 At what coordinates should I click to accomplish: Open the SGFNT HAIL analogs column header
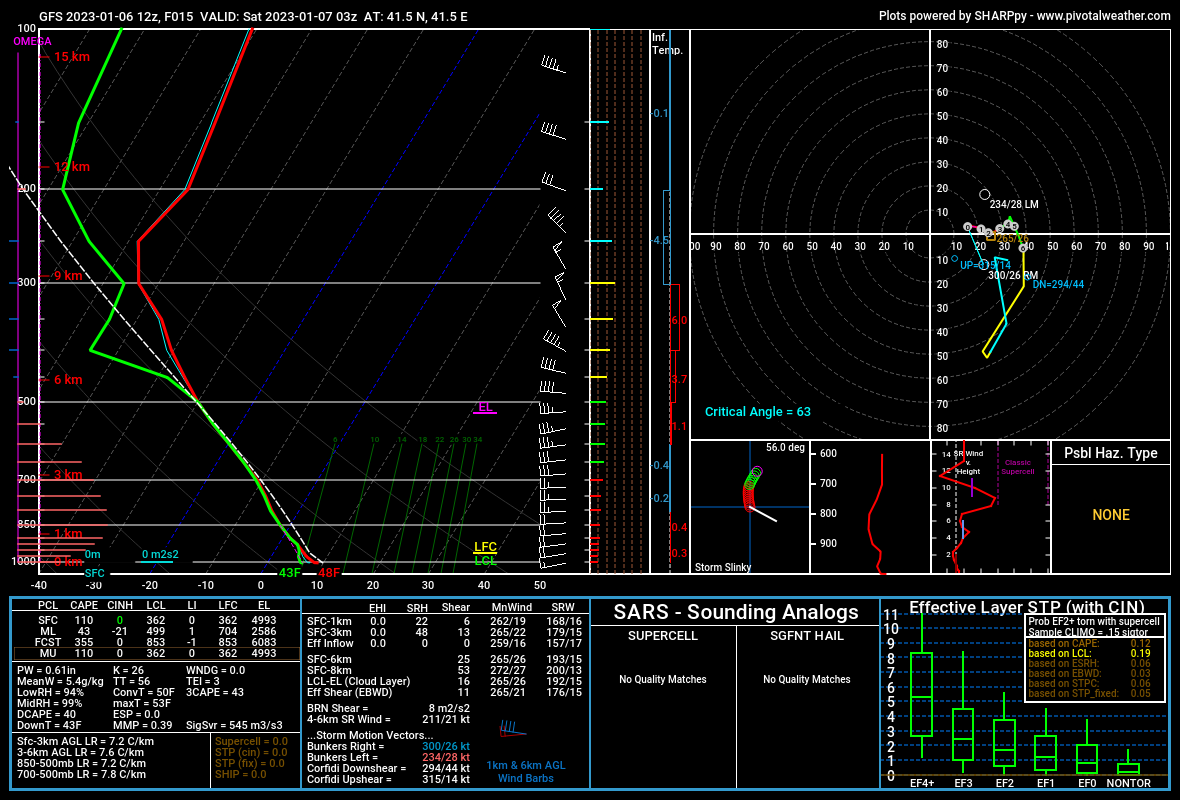(807, 636)
